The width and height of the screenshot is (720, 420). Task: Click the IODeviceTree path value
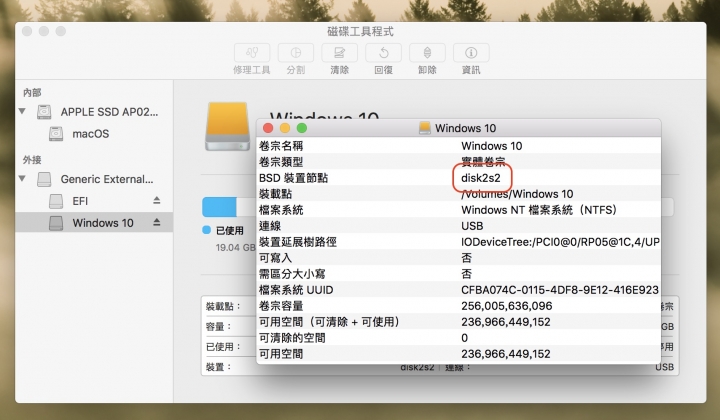[x=560, y=242]
